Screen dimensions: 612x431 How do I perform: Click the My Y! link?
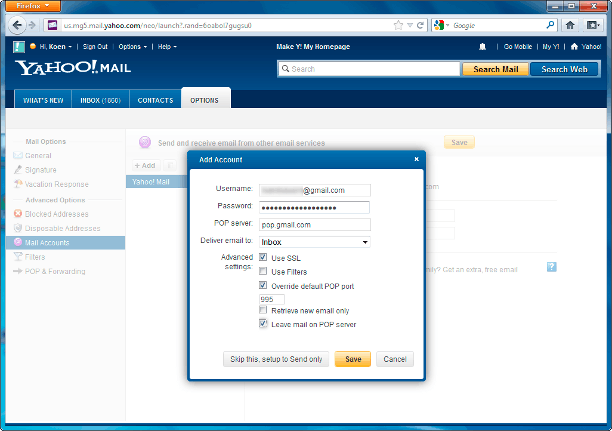551,47
